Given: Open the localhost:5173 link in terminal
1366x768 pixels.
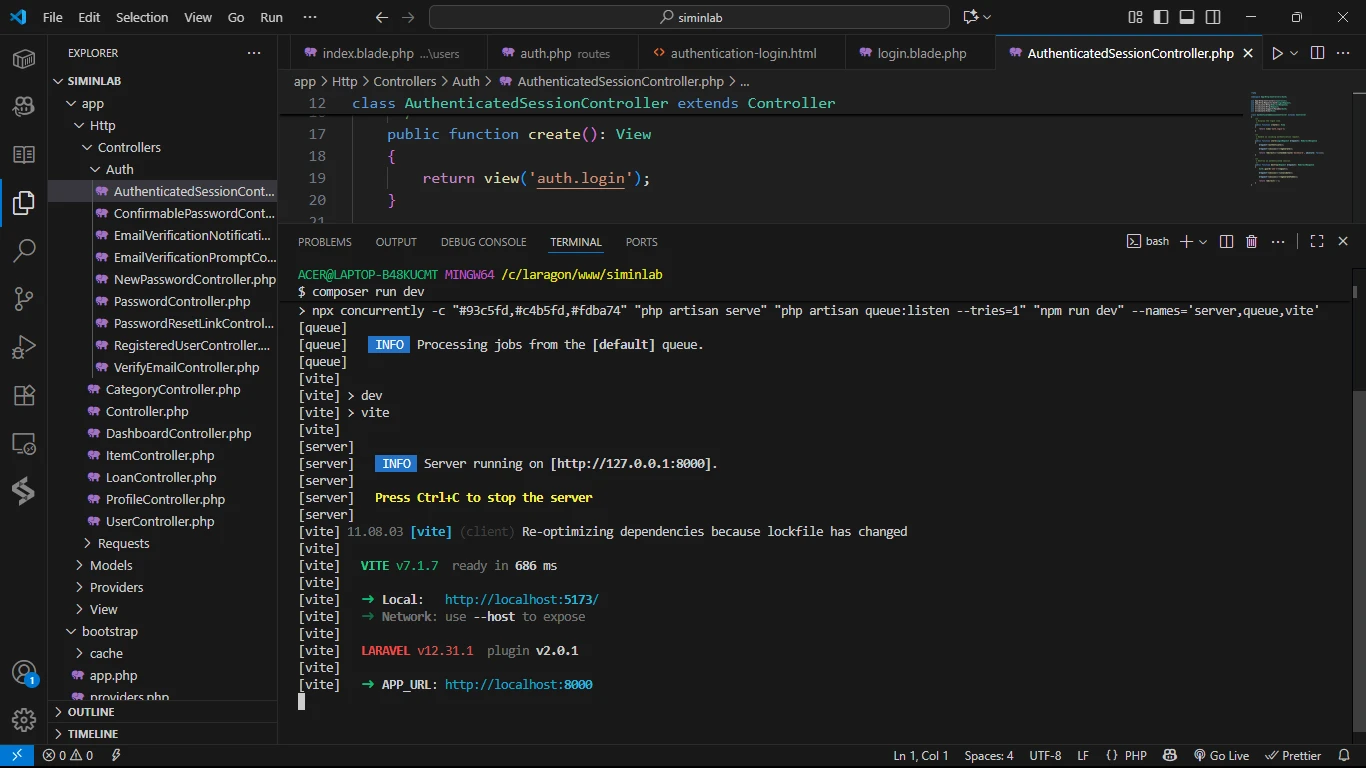Looking at the screenshot, I should point(521,599).
